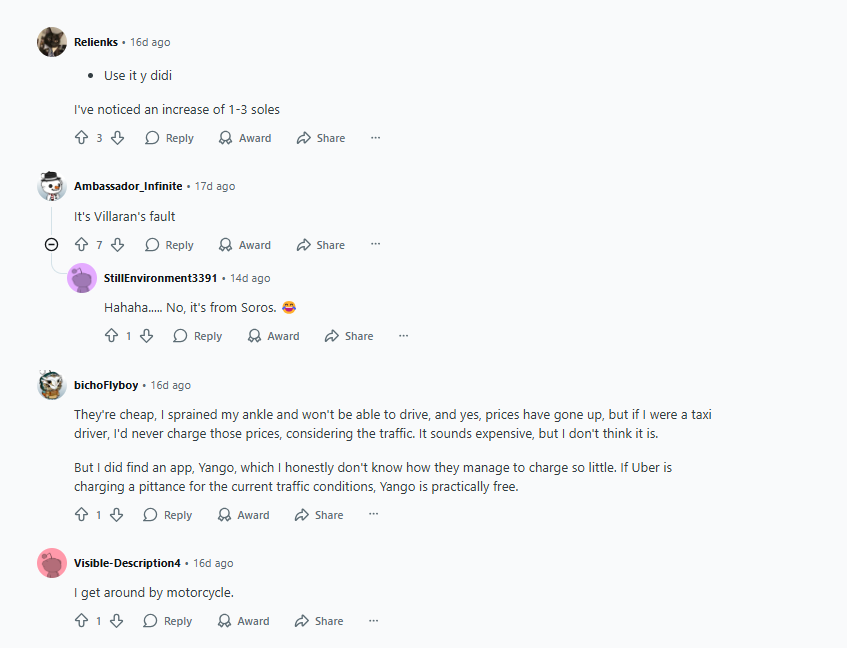Downvote StillEnvironment3391's reply
Viewport: 847px width, 648px height.
point(146,336)
